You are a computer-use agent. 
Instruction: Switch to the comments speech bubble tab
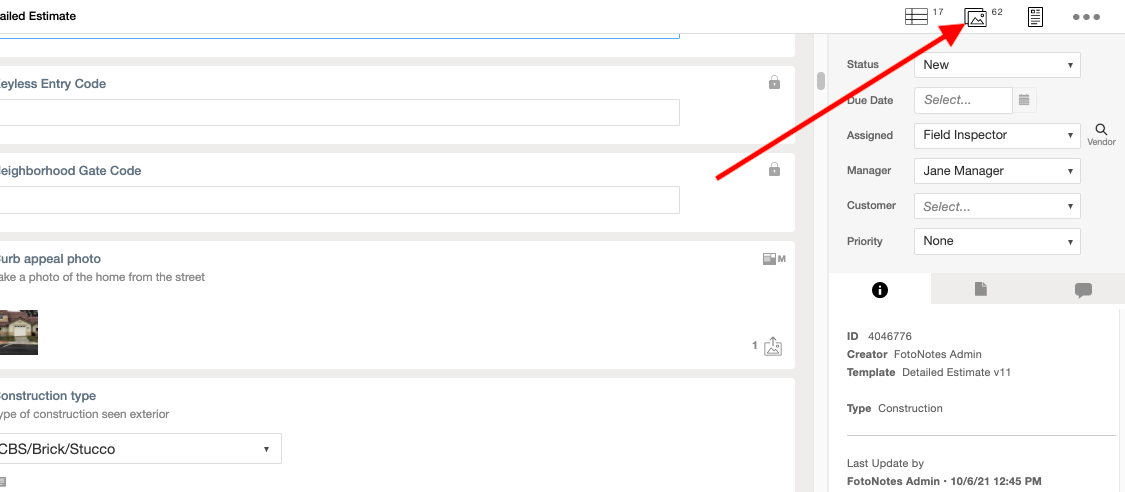click(x=1083, y=290)
